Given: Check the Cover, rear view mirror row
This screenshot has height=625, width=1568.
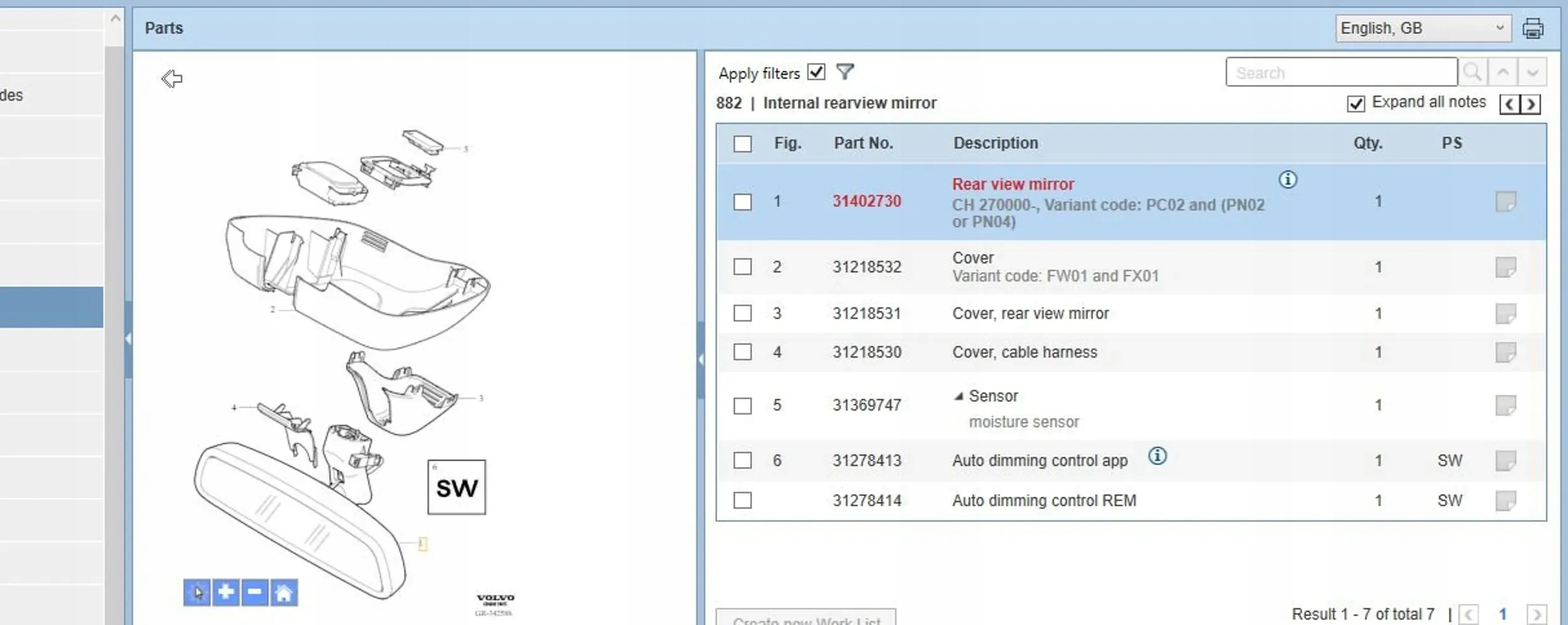Looking at the screenshot, I should pos(743,313).
